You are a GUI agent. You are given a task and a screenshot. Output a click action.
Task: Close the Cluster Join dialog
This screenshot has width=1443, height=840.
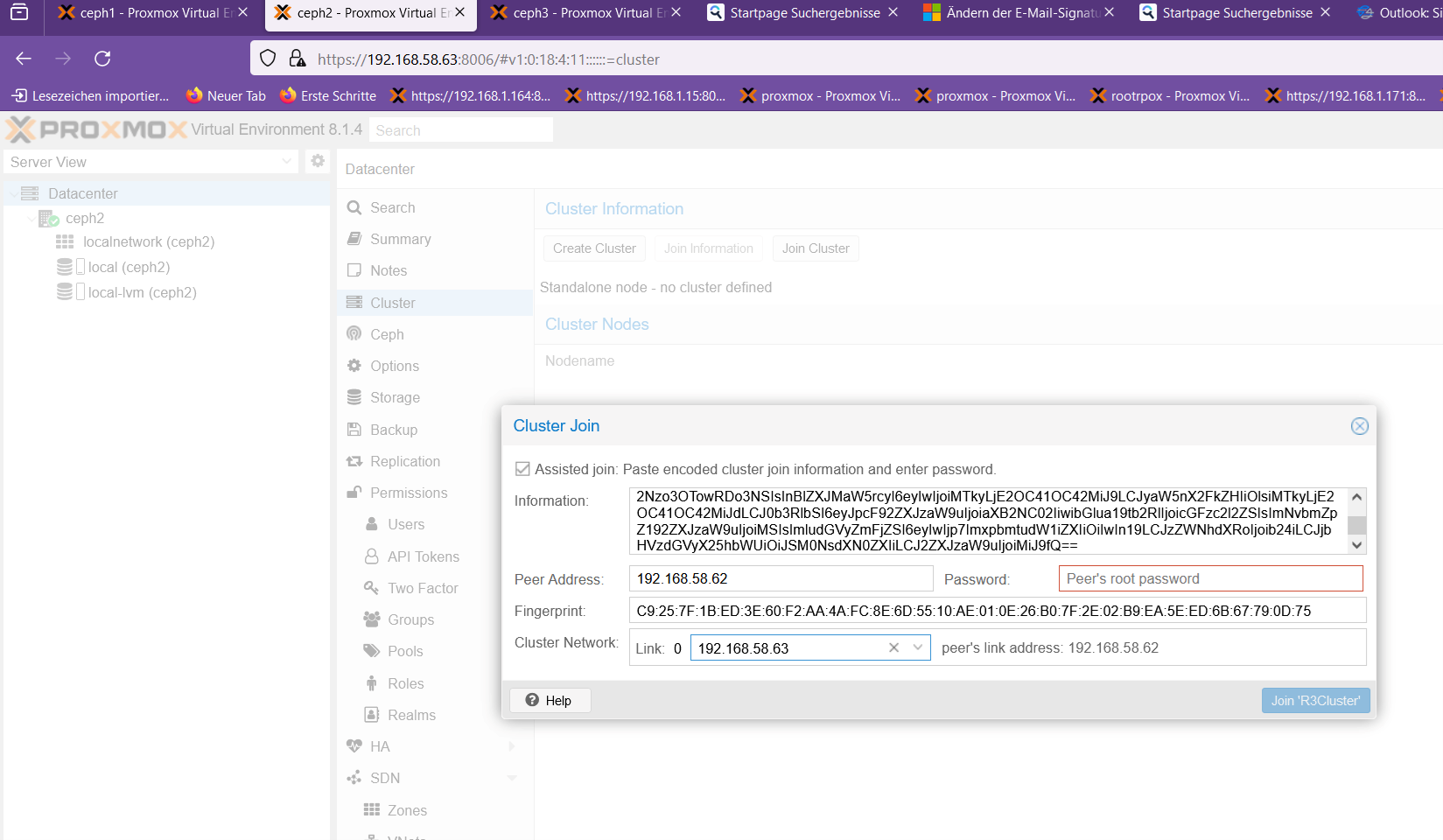coord(1359,426)
